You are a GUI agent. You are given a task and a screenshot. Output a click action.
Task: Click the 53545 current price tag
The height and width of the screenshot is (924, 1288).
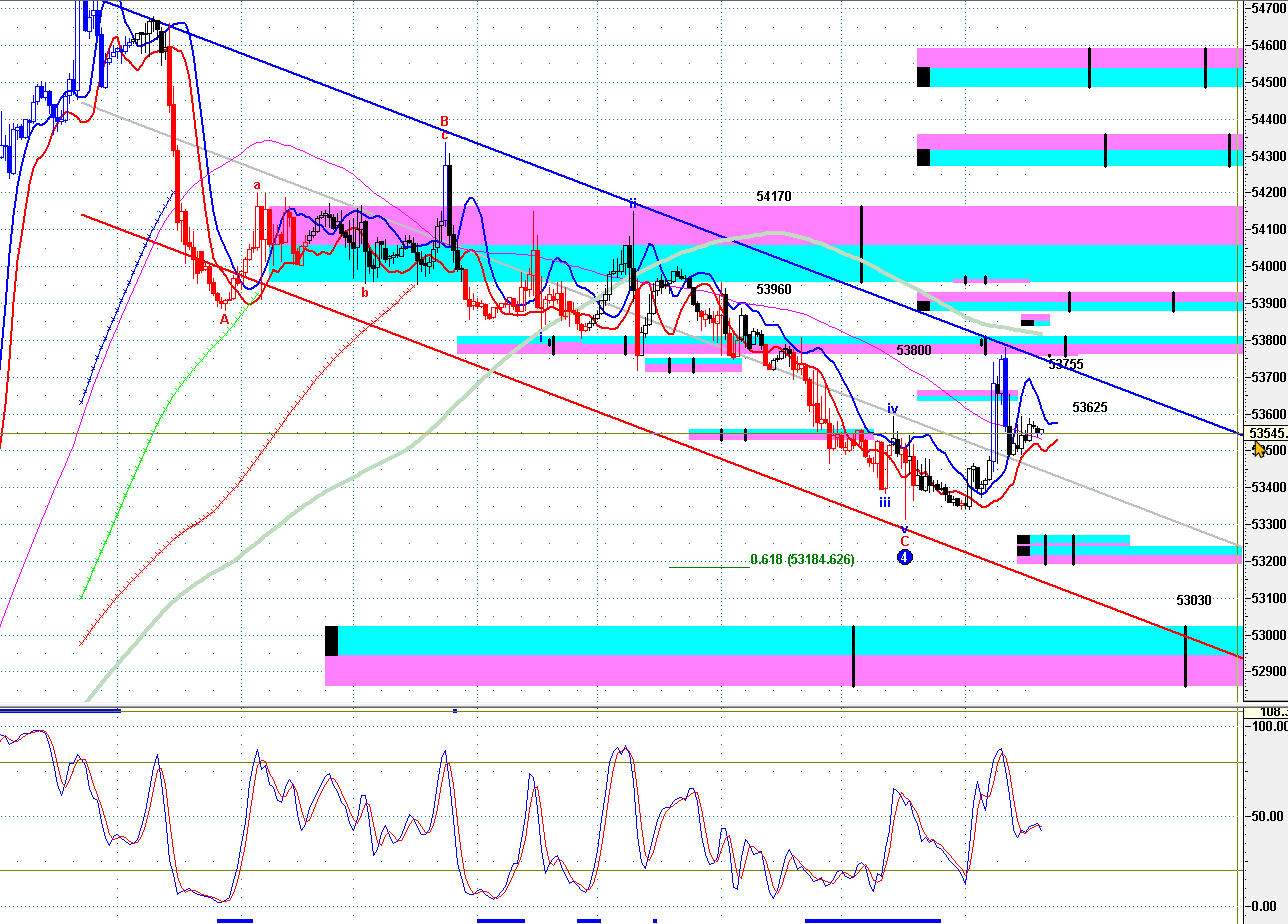click(x=1265, y=433)
